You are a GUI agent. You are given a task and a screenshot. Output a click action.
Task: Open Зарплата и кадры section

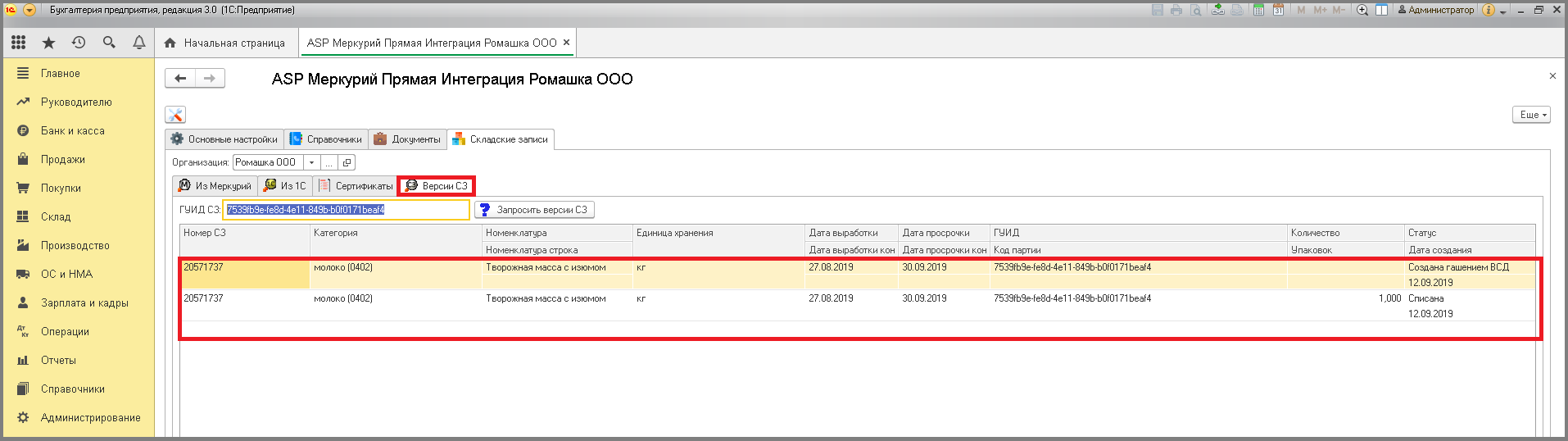tap(79, 302)
